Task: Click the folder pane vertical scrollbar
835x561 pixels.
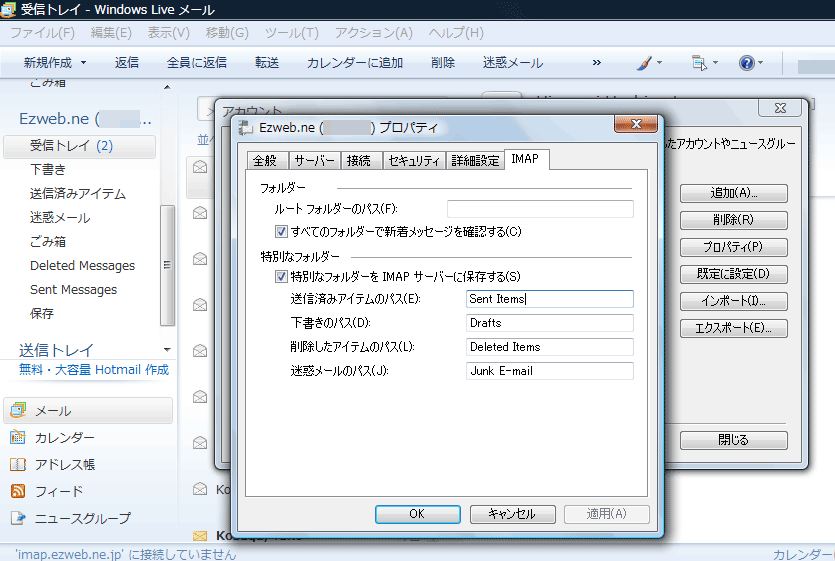Action: (x=167, y=265)
